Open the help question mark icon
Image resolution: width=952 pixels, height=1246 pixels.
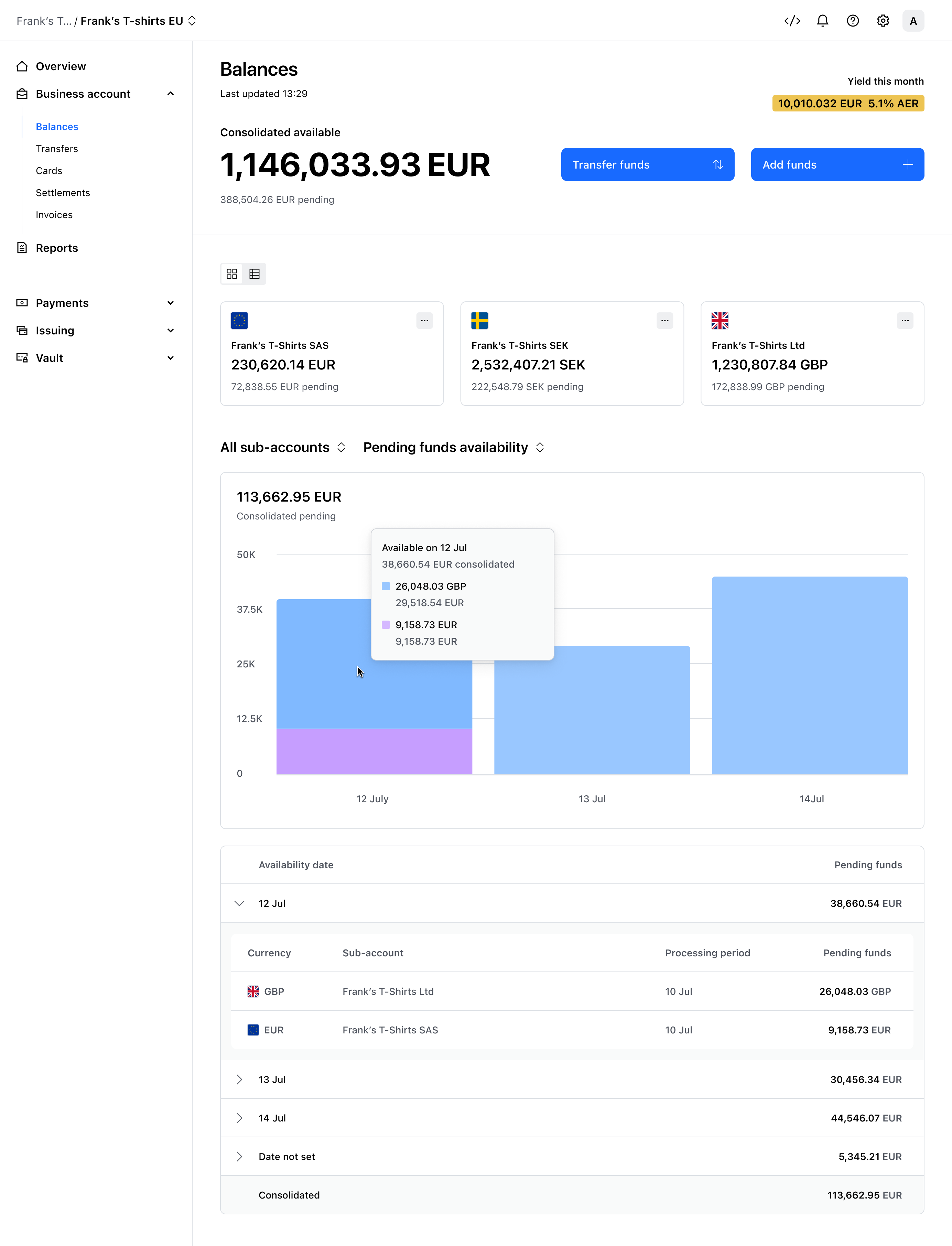pyautogui.click(x=853, y=21)
